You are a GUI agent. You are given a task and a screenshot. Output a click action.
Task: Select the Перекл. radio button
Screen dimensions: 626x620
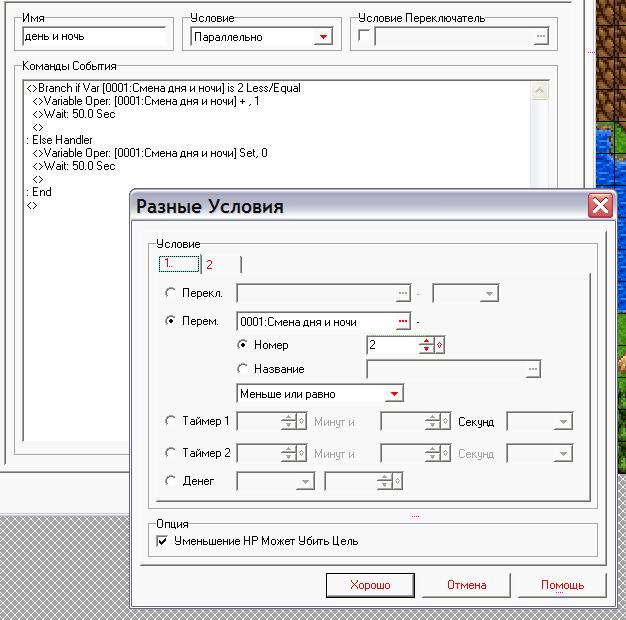pyautogui.click(x=170, y=293)
